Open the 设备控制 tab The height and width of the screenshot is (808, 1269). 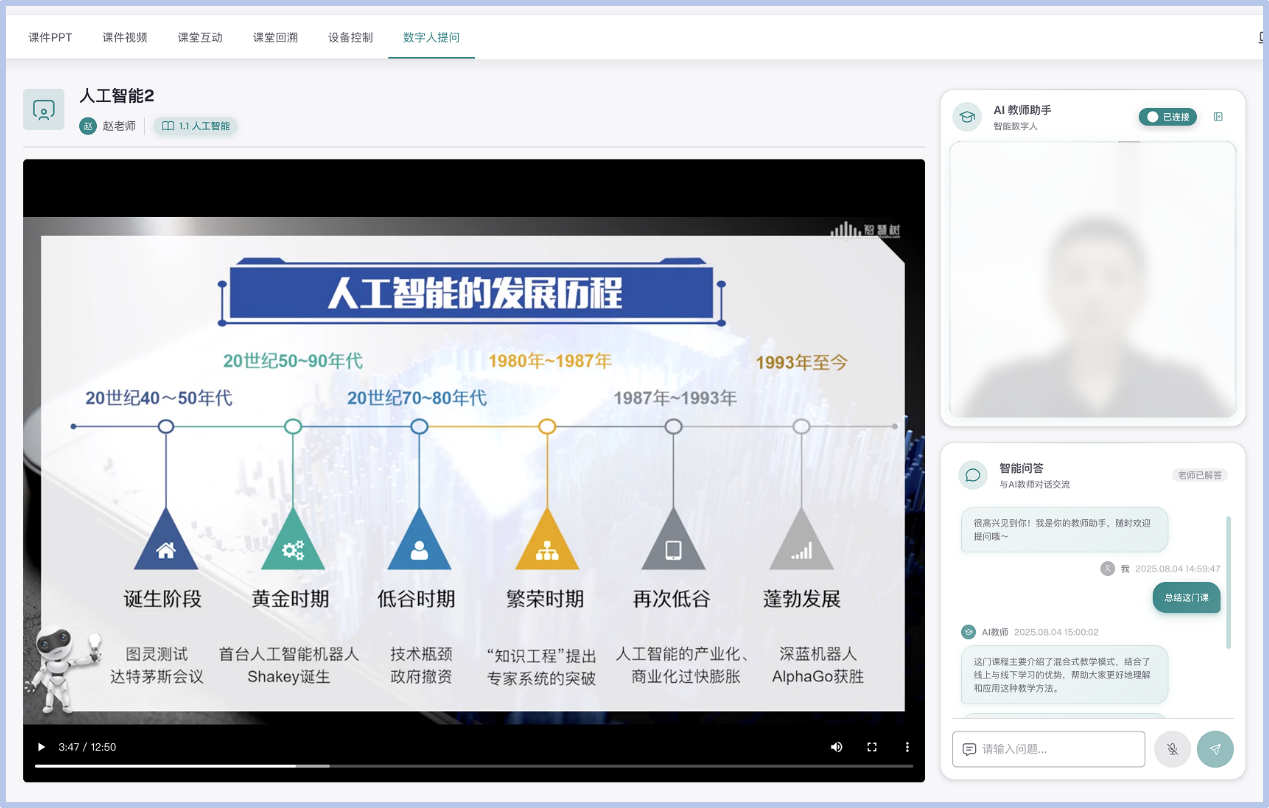[x=350, y=38]
